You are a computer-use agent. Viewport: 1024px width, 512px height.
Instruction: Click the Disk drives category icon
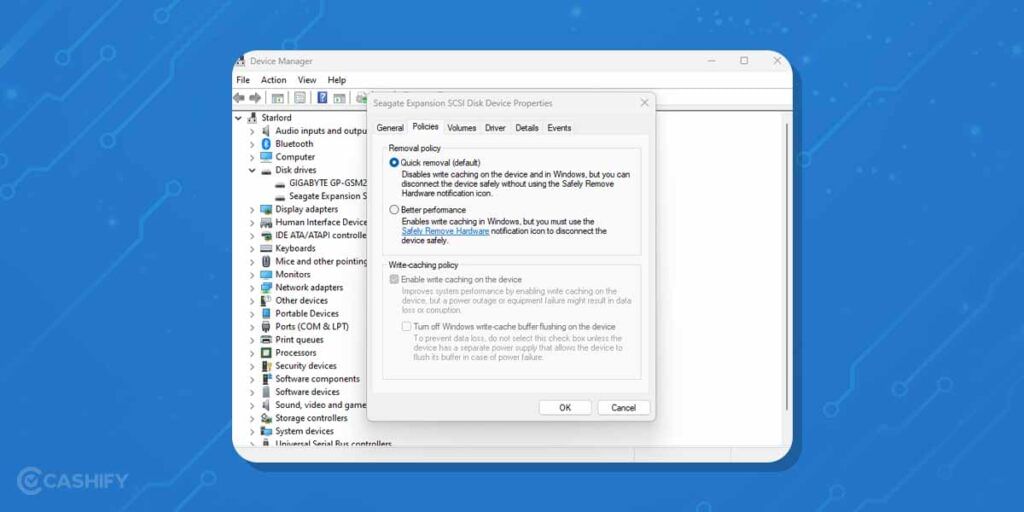266,170
